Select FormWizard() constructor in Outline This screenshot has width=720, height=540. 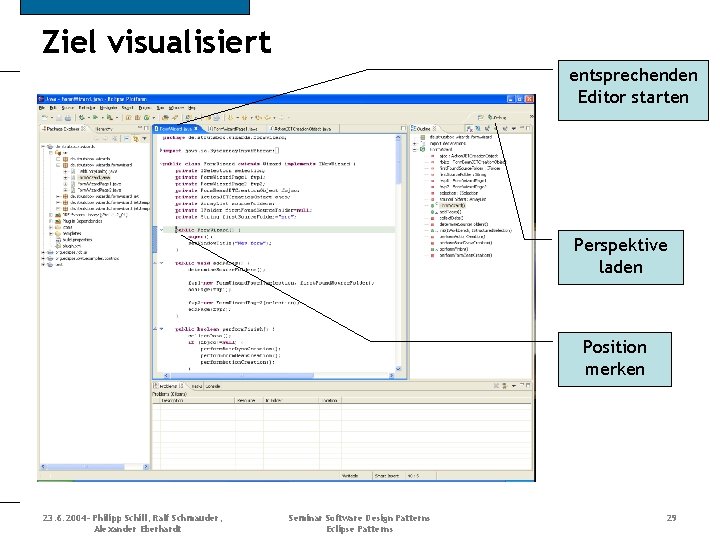point(452,206)
